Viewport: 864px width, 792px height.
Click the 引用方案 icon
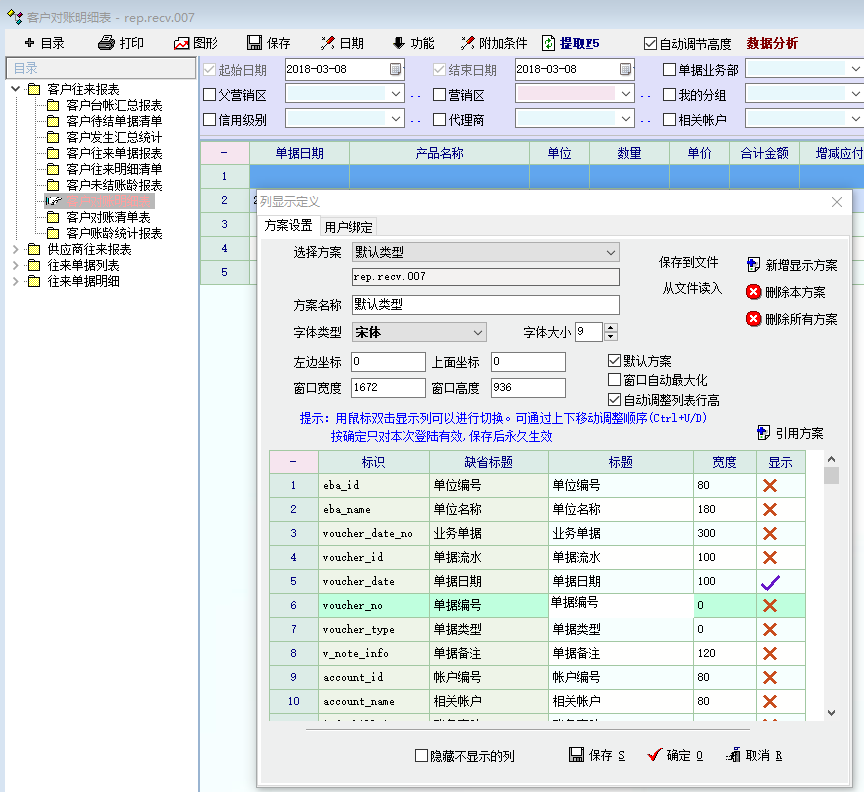click(764, 433)
